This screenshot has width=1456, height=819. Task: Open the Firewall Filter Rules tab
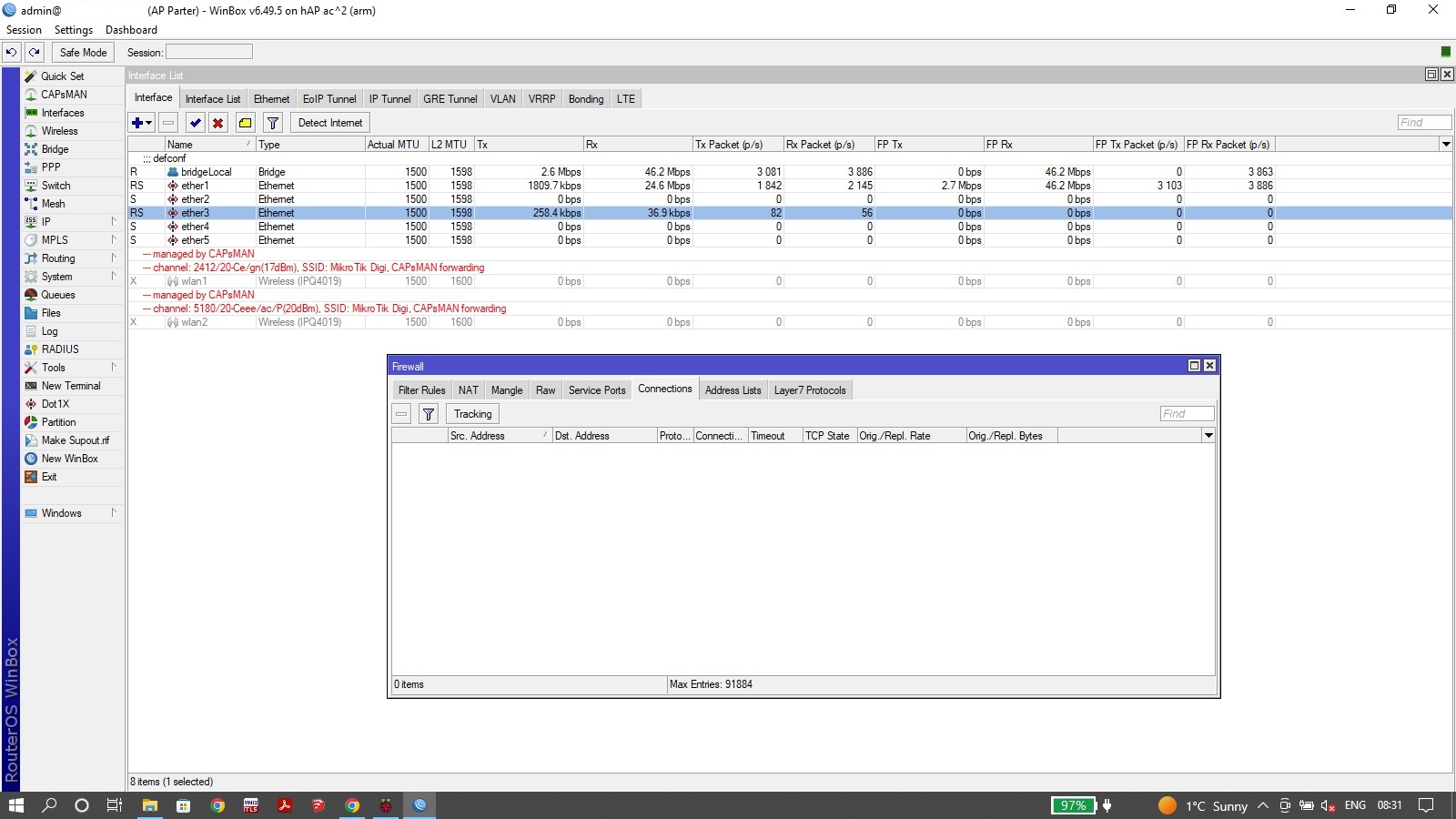click(x=421, y=390)
